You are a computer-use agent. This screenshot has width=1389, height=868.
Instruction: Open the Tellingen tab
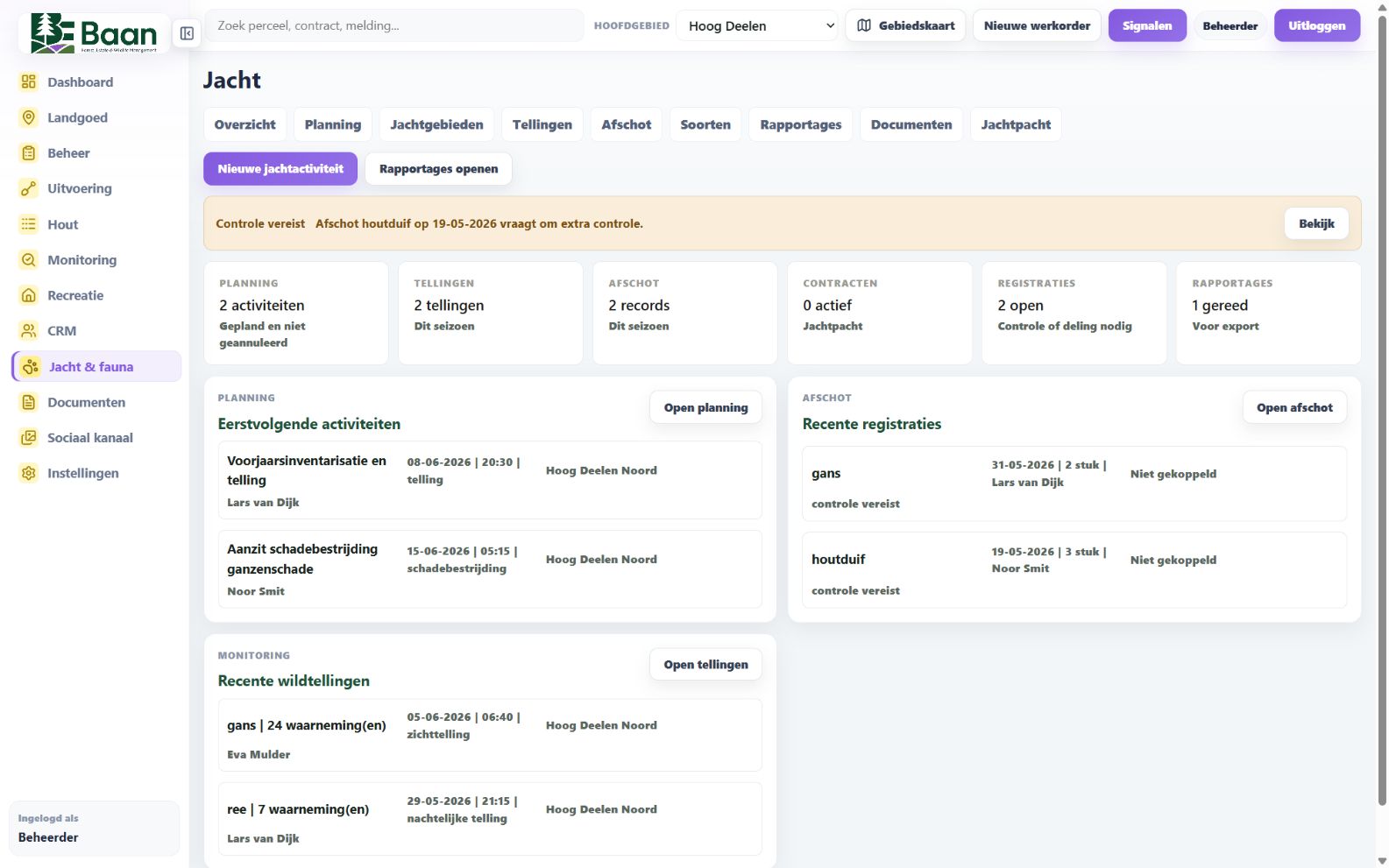tap(542, 124)
